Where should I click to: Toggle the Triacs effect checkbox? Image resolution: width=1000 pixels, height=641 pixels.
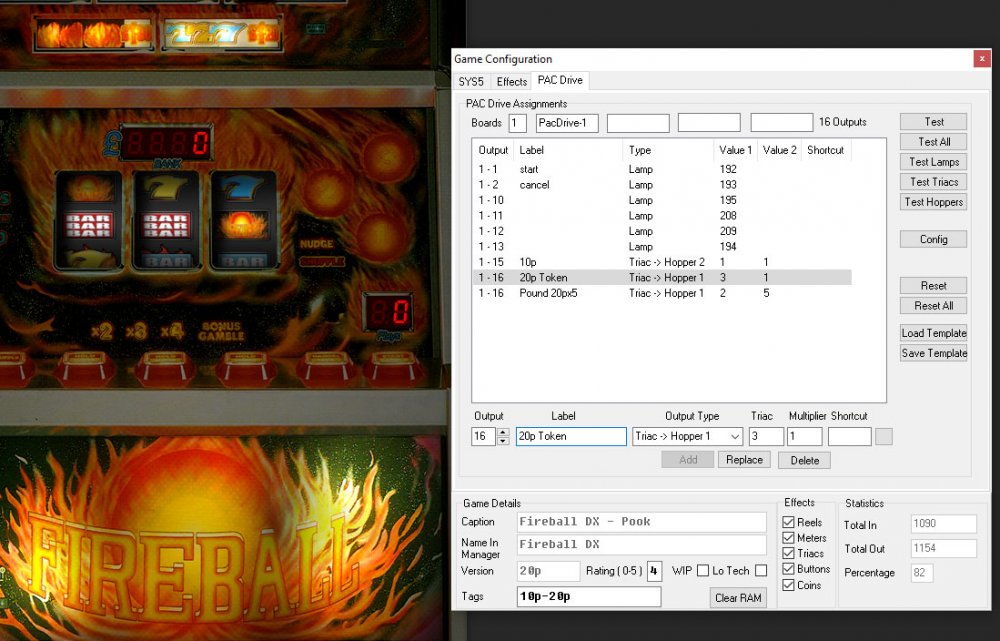[x=788, y=554]
